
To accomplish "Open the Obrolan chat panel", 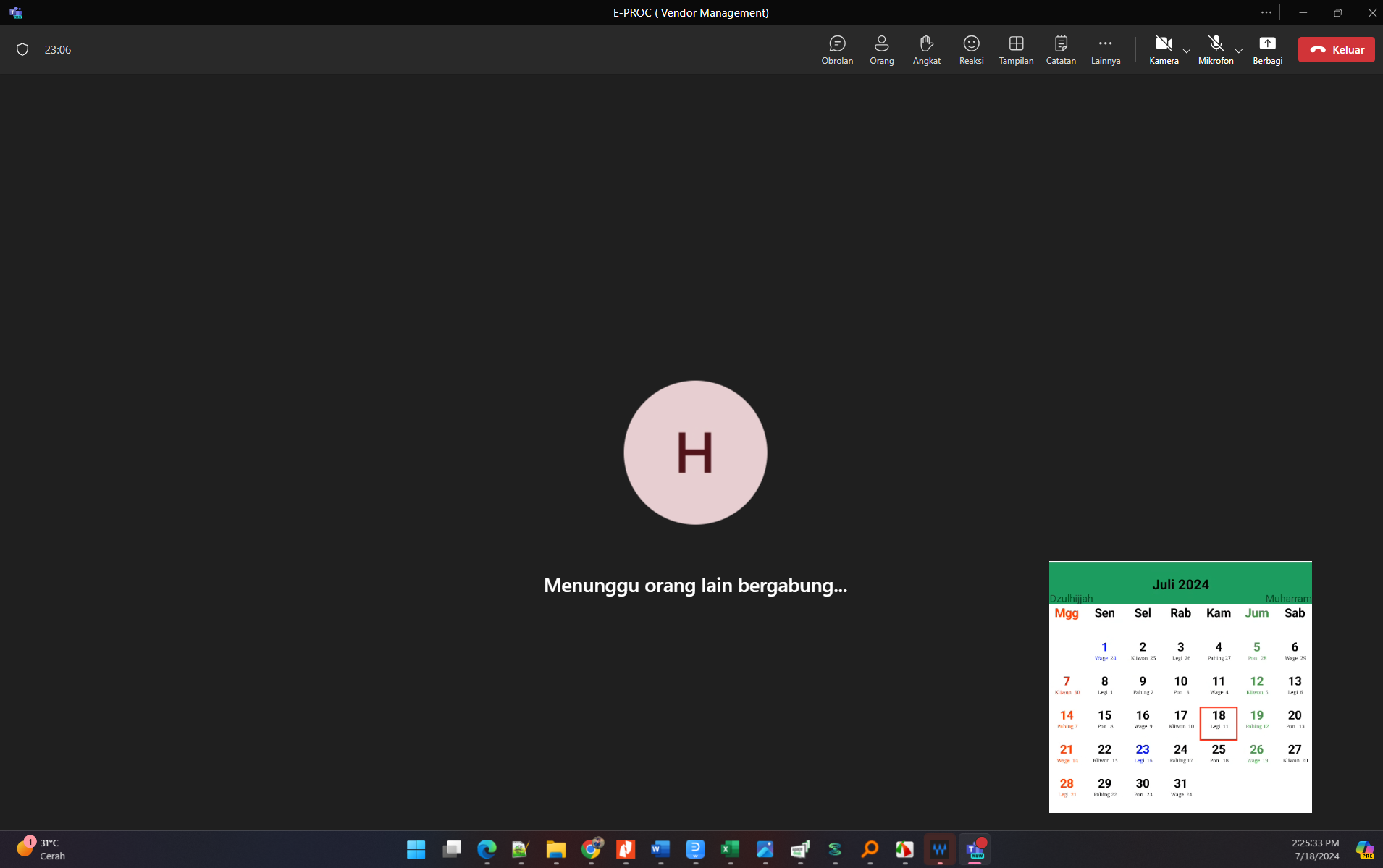I will click(837, 49).
